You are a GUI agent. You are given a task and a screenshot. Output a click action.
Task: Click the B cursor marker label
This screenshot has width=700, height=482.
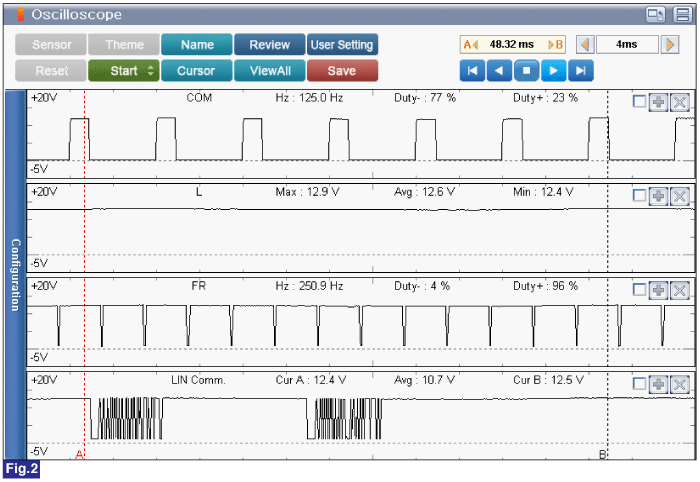tap(602, 454)
